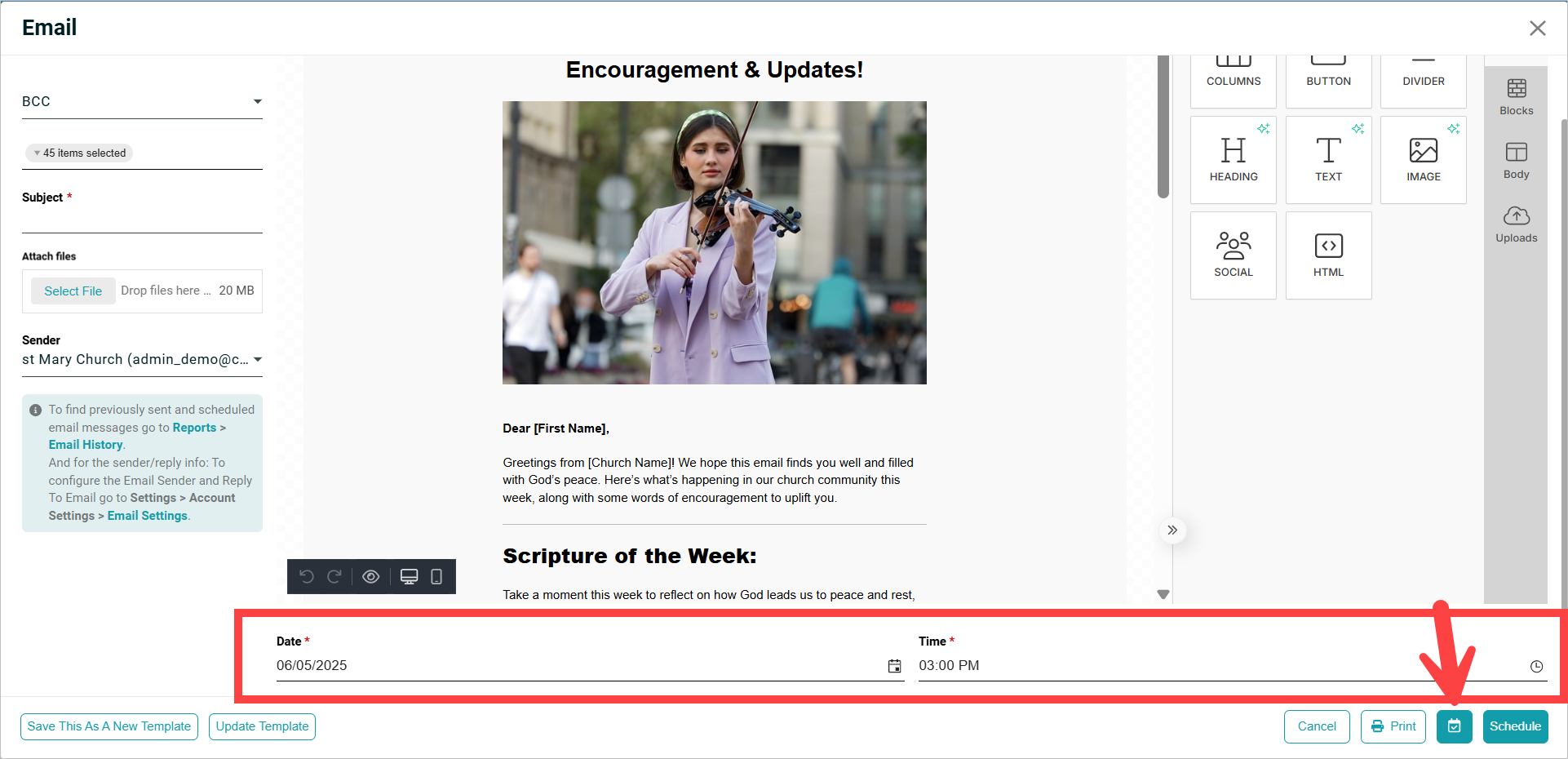
Task: Add an Image block
Action: pyautogui.click(x=1423, y=160)
